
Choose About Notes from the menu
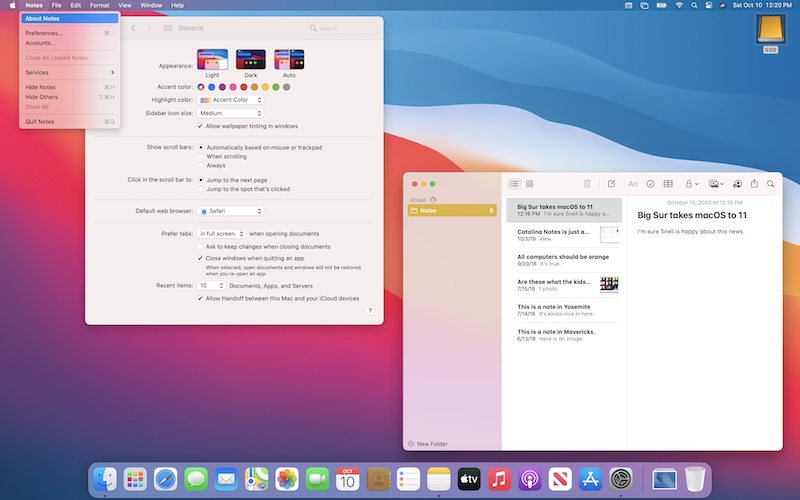70,18
